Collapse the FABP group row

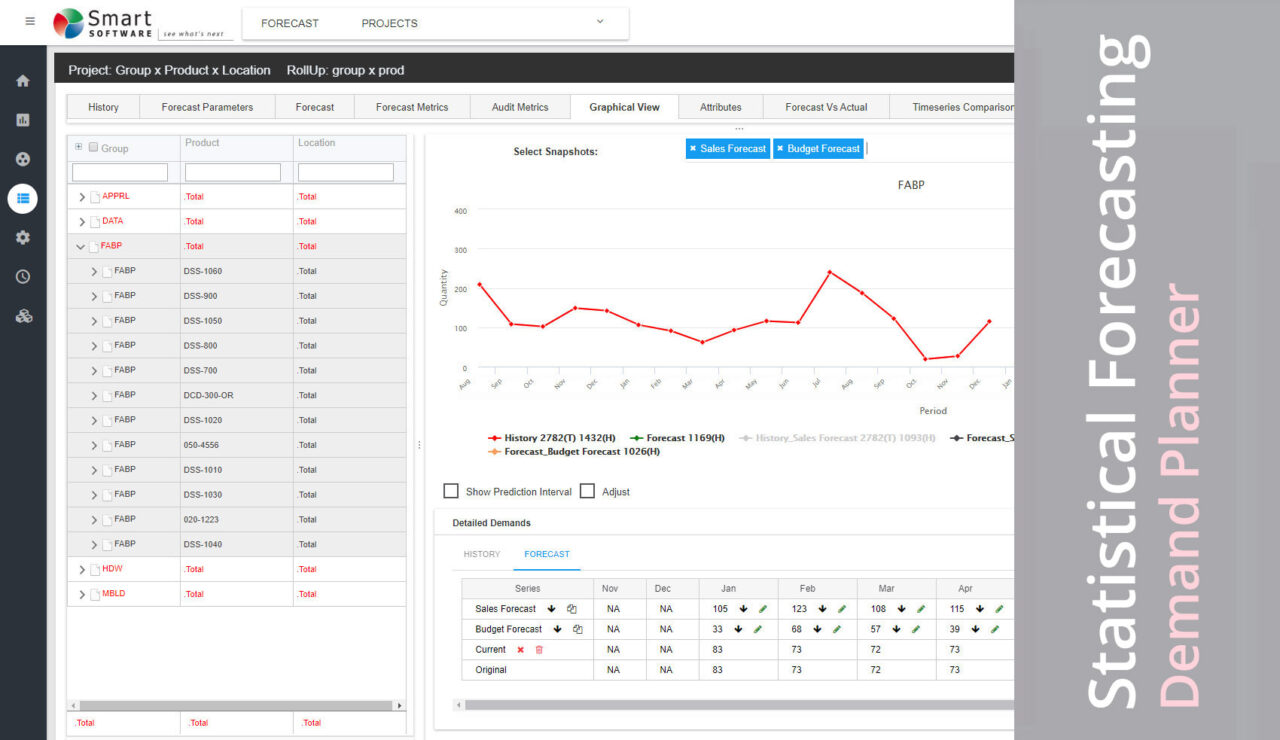(x=81, y=246)
